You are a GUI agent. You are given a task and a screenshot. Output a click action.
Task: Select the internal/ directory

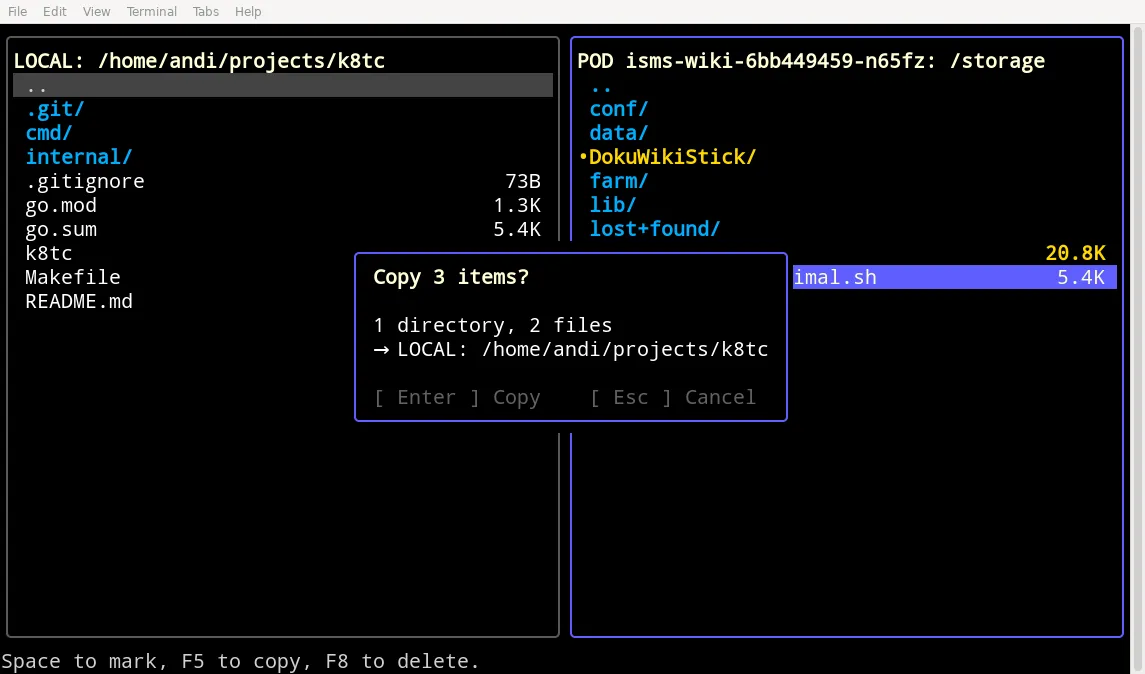click(283, 158)
